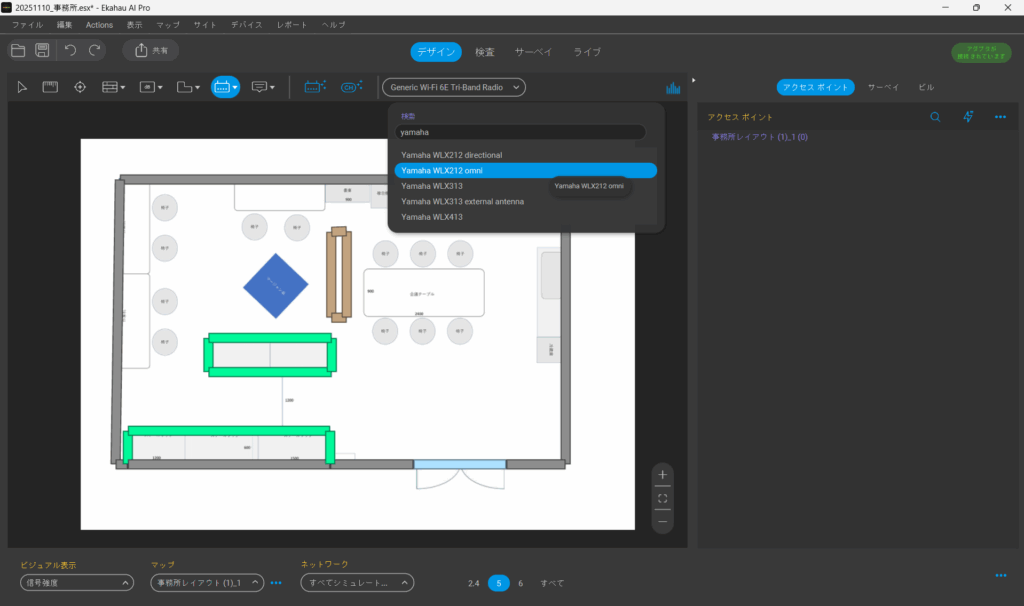Viewport: 1024px width, 606px height.
Task: Show all bands with すべて toggle
Action: point(552,583)
